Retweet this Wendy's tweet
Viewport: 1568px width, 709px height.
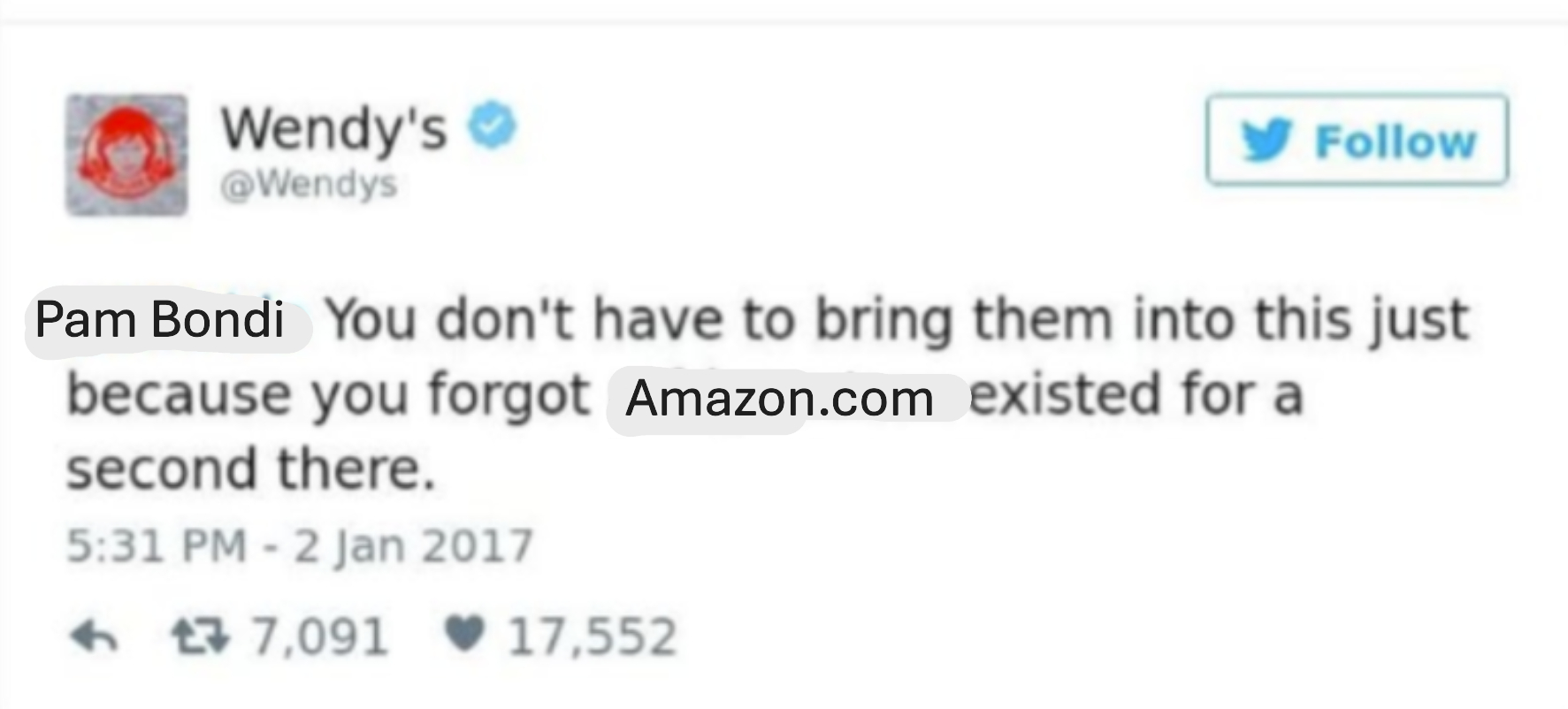(201, 636)
